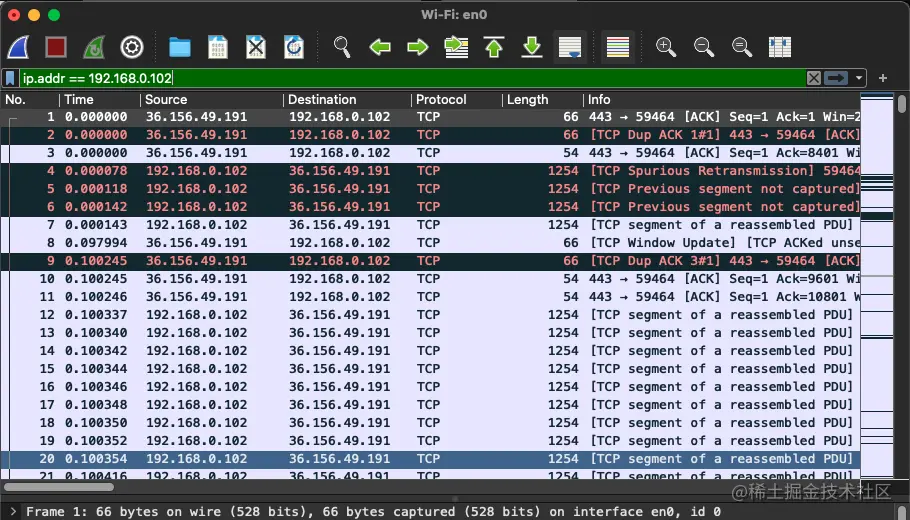Open capture options gear
Viewport: 910px width, 520px height.
coord(132,47)
